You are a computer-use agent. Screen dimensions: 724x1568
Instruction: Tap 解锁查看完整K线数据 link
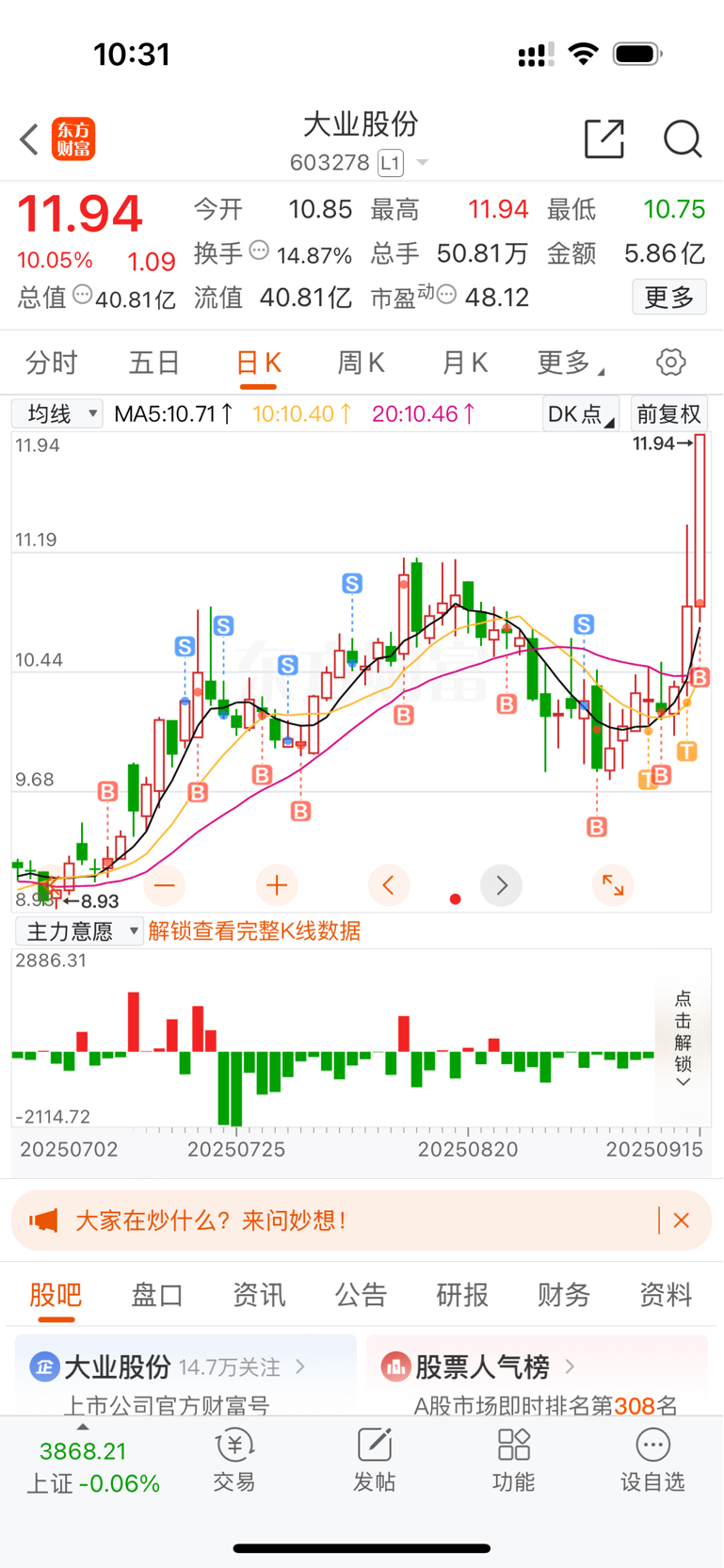(254, 931)
